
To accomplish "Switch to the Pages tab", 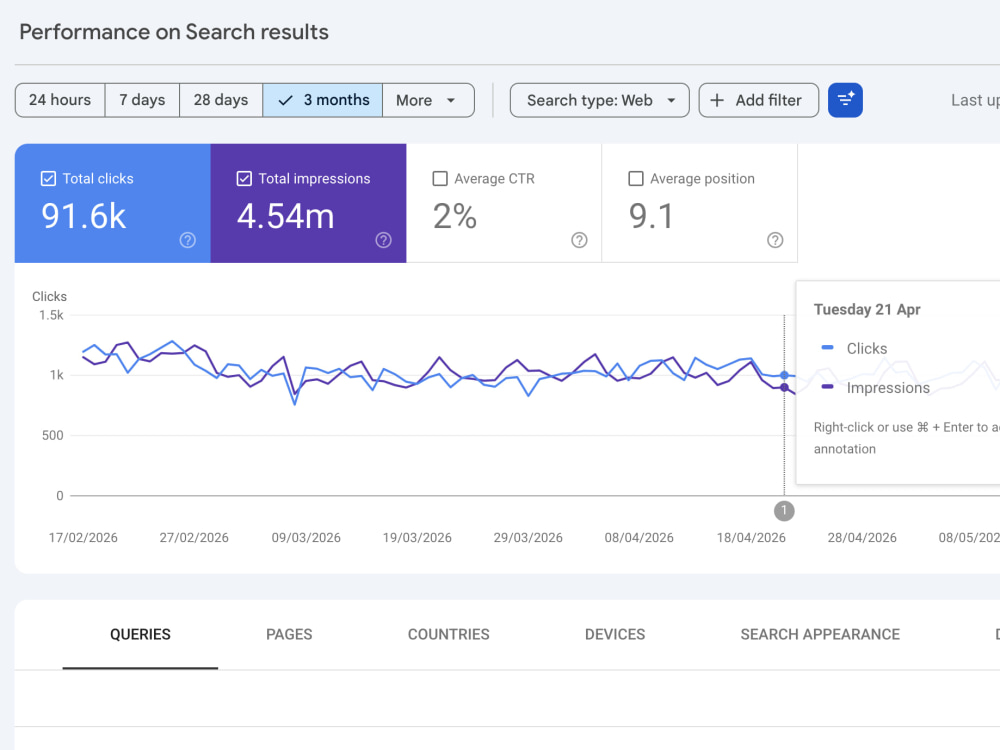I will pyautogui.click(x=289, y=635).
